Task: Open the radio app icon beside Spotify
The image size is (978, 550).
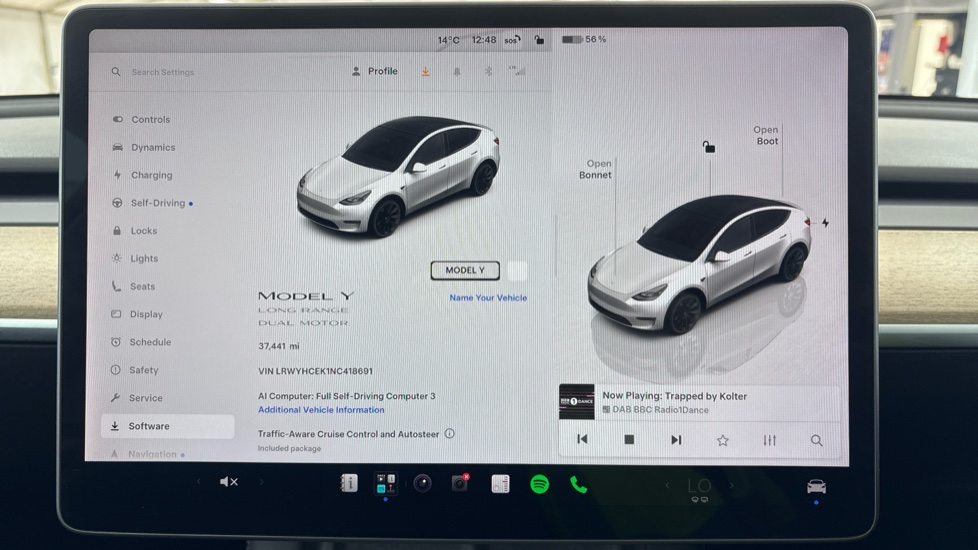Action: tap(500, 484)
